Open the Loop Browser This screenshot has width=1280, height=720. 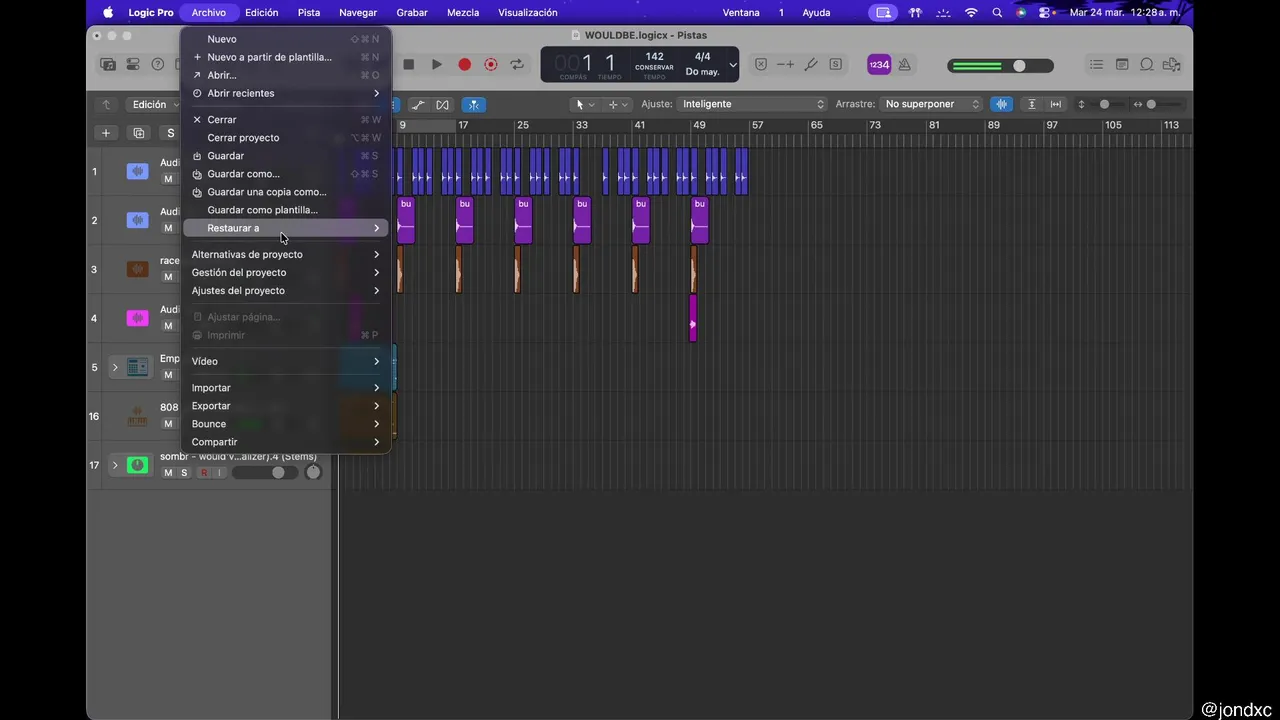click(1147, 64)
